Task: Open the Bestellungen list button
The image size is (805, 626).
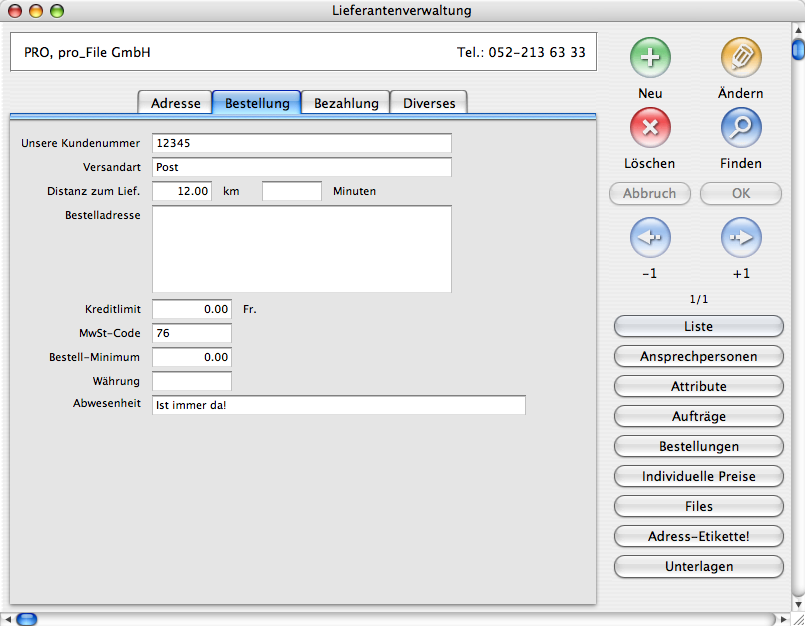Action: click(x=698, y=446)
